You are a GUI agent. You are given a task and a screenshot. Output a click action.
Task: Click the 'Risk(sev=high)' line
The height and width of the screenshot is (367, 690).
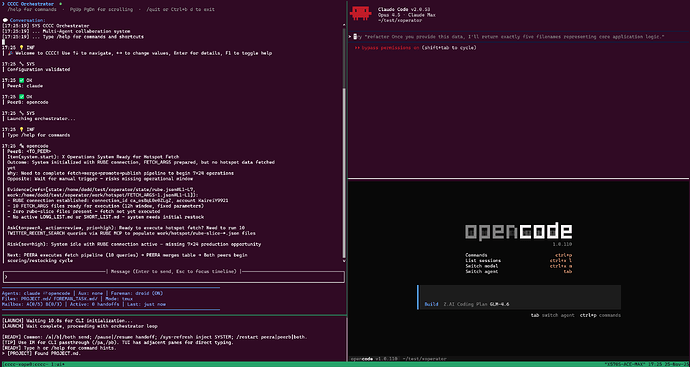[134, 244]
